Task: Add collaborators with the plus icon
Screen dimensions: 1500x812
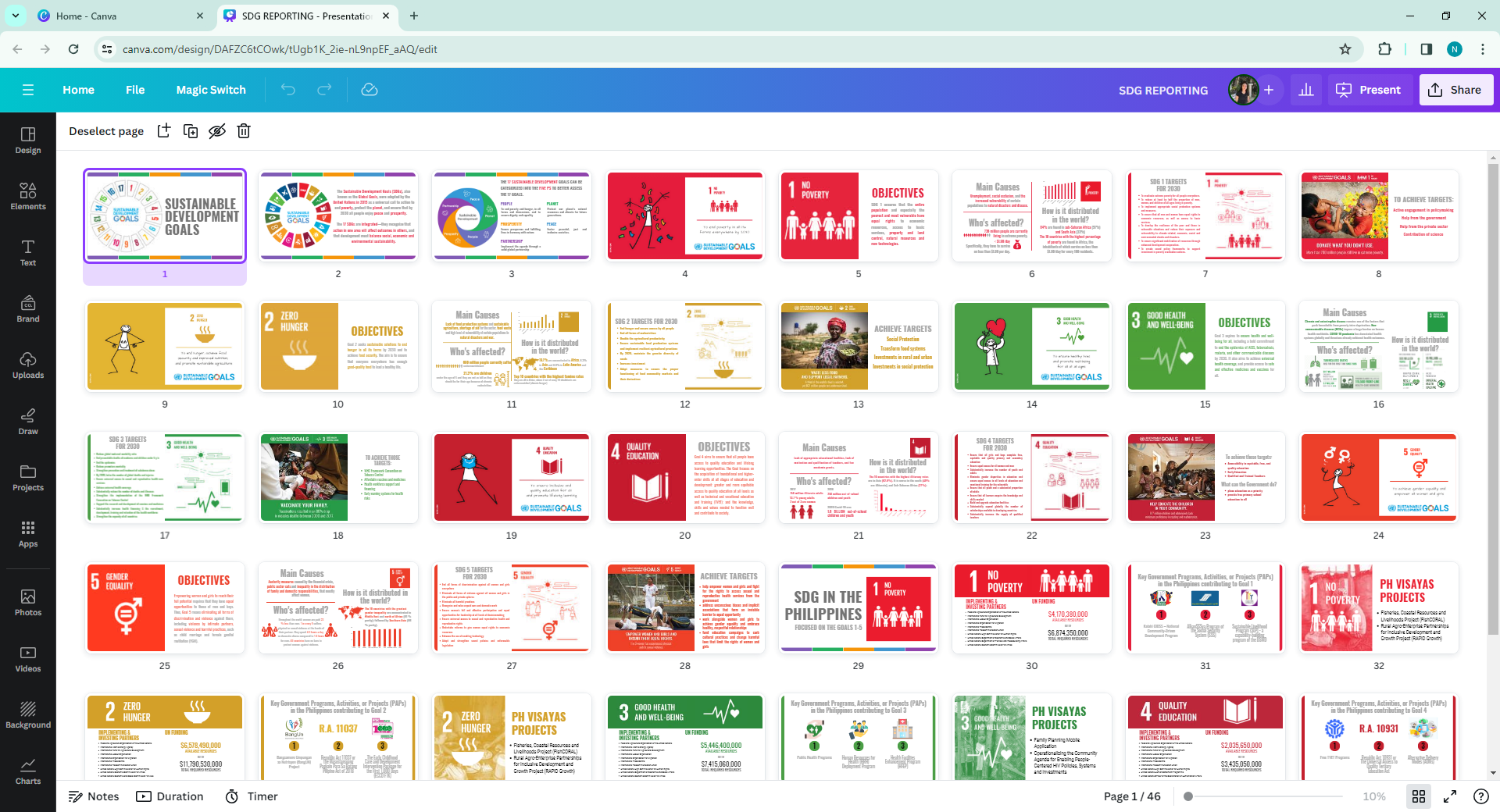Action: [1269, 90]
